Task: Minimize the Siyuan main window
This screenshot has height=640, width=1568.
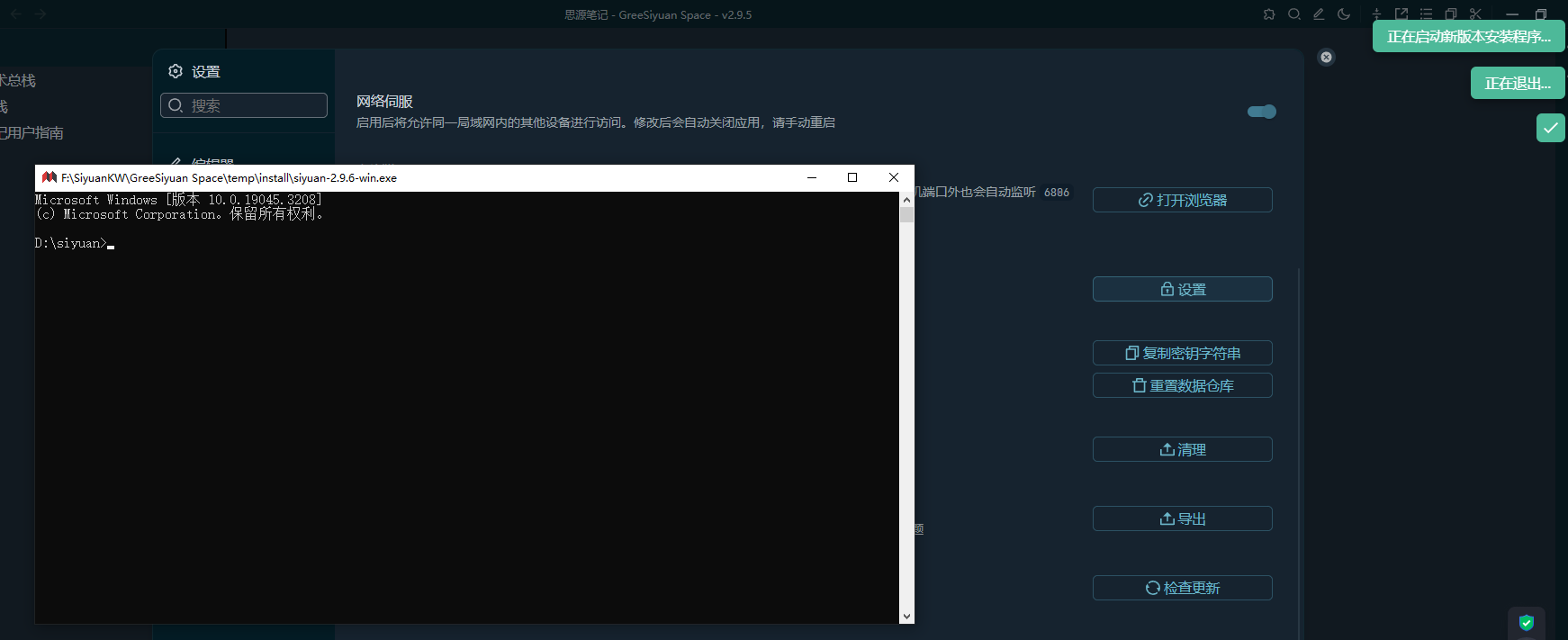Action: [x=1512, y=14]
